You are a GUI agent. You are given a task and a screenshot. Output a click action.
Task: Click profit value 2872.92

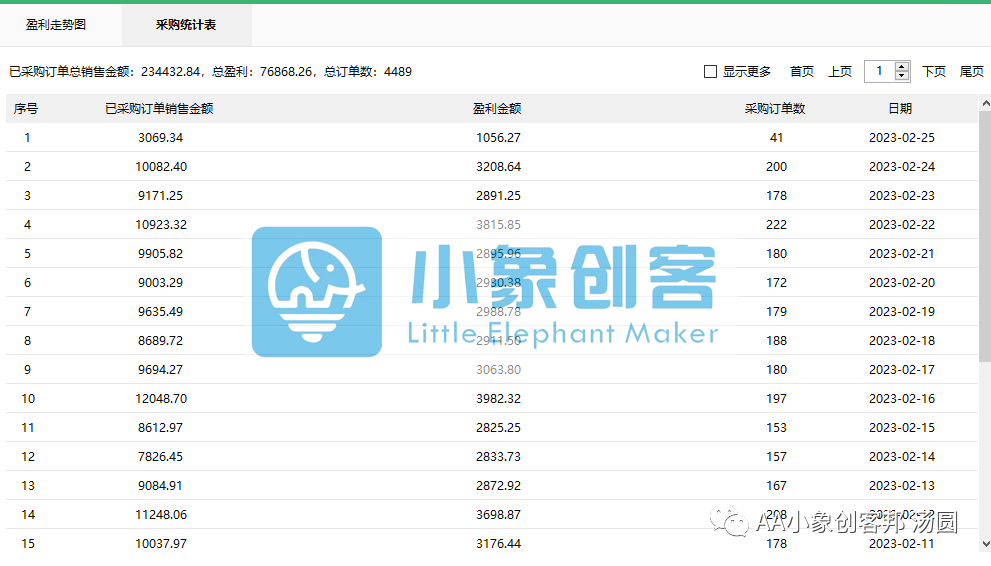click(498, 486)
